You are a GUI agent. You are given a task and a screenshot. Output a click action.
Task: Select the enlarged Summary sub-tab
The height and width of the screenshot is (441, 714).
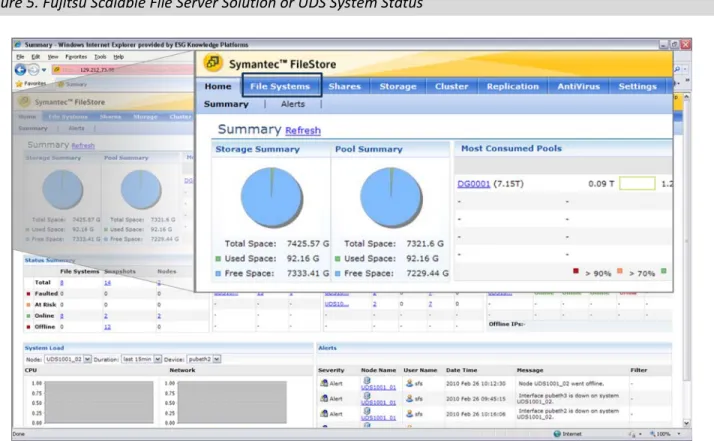(x=226, y=104)
